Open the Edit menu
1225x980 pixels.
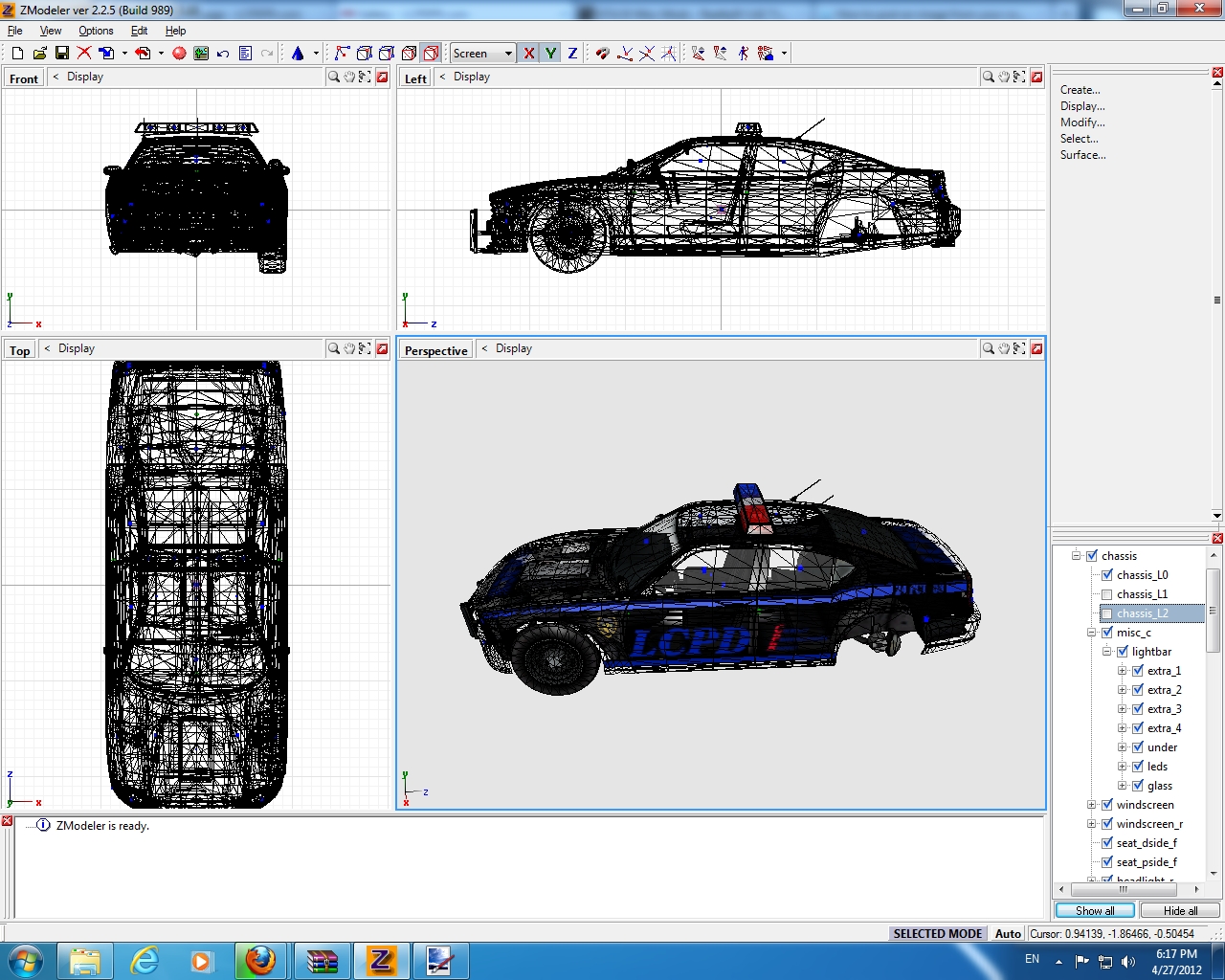pyautogui.click(x=139, y=31)
